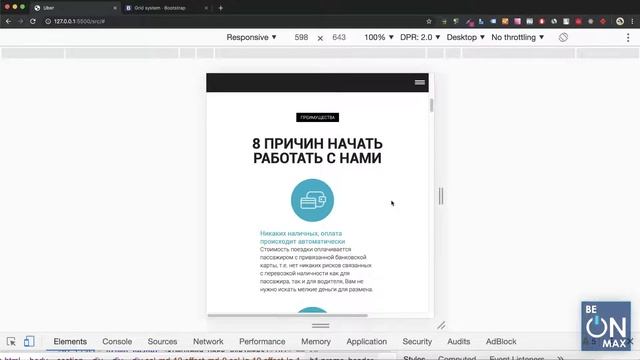
Task: Click the orange extension icon in the toolbar
Action: point(505,21)
